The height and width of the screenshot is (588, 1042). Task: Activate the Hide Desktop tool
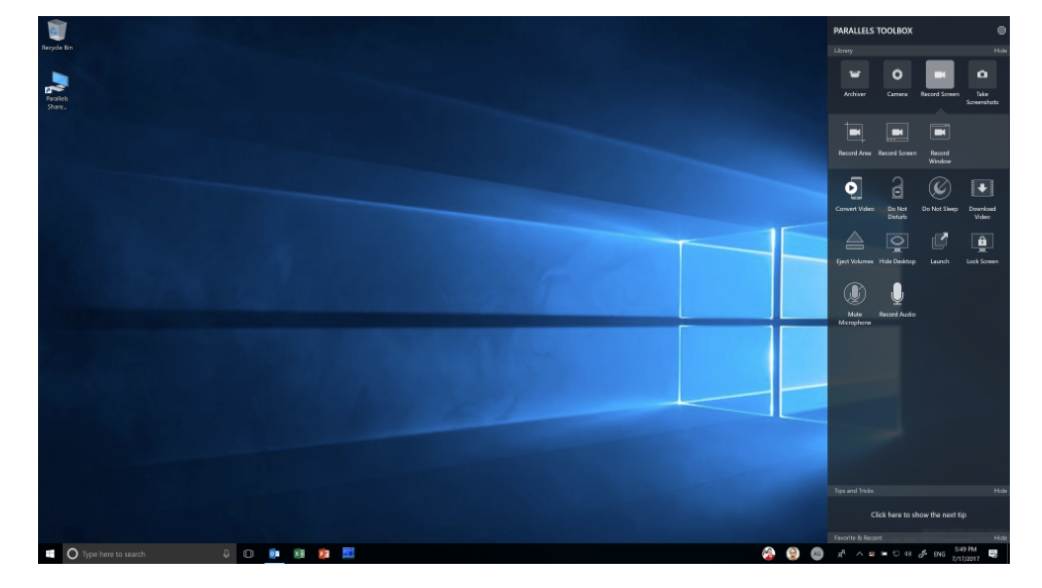point(897,248)
